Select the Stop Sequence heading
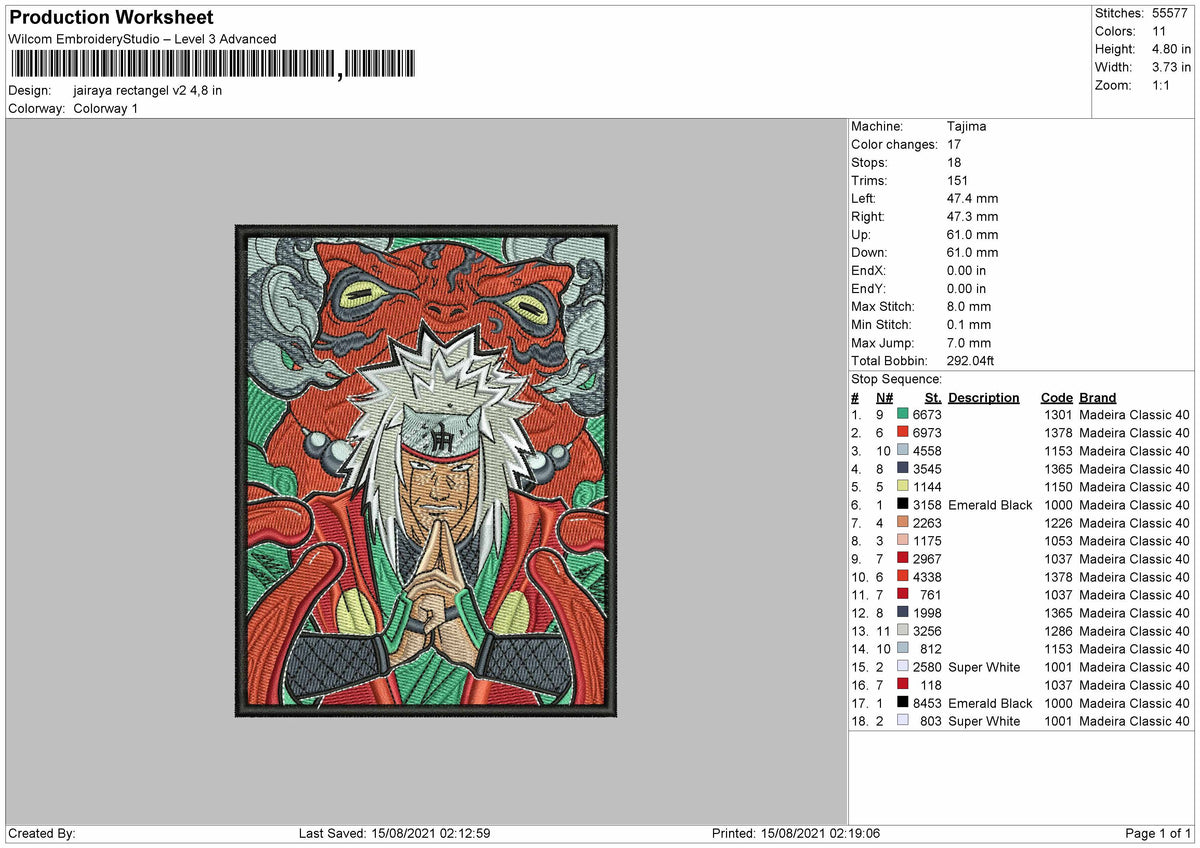 tap(896, 379)
